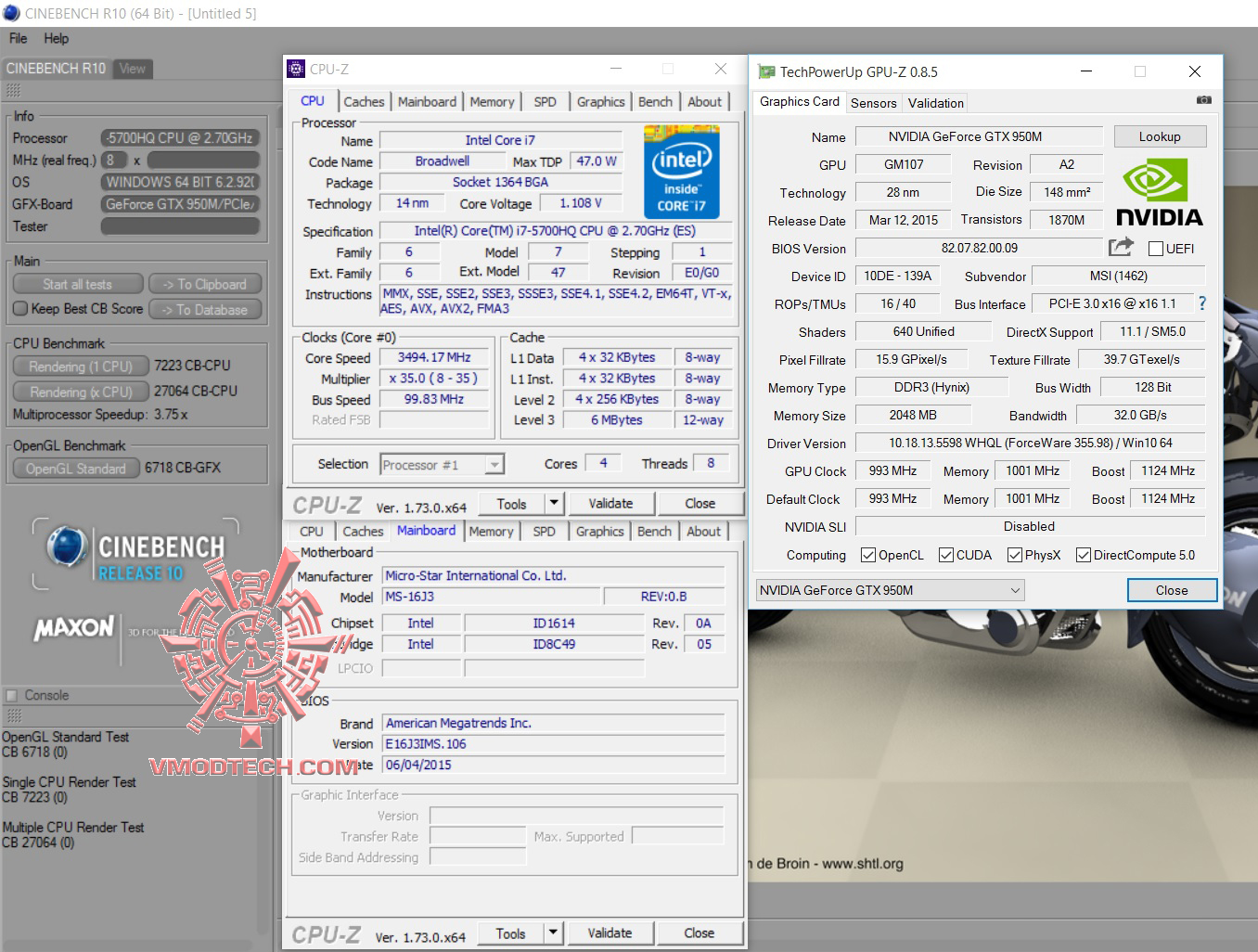The width and height of the screenshot is (1258, 952).
Task: Click the Lookup button in GPU-Z
Action: (x=1160, y=136)
